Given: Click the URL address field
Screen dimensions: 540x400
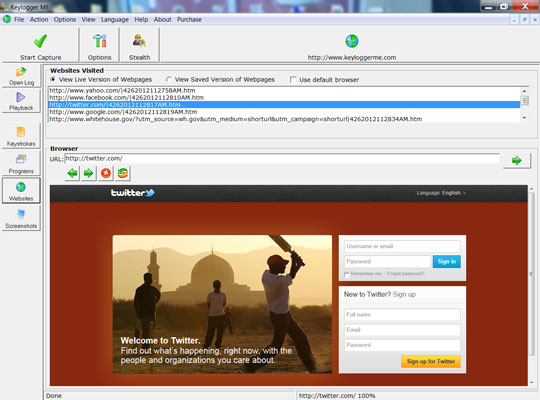Looking at the screenshot, I should (282, 158).
